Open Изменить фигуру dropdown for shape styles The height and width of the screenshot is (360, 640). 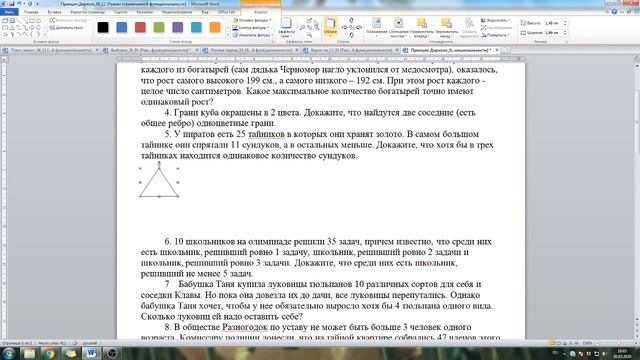pos(253,35)
